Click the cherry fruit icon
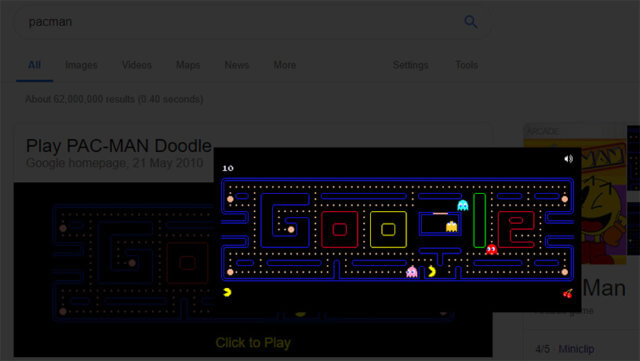Screen dimensions: 640x361 click(x=567, y=293)
